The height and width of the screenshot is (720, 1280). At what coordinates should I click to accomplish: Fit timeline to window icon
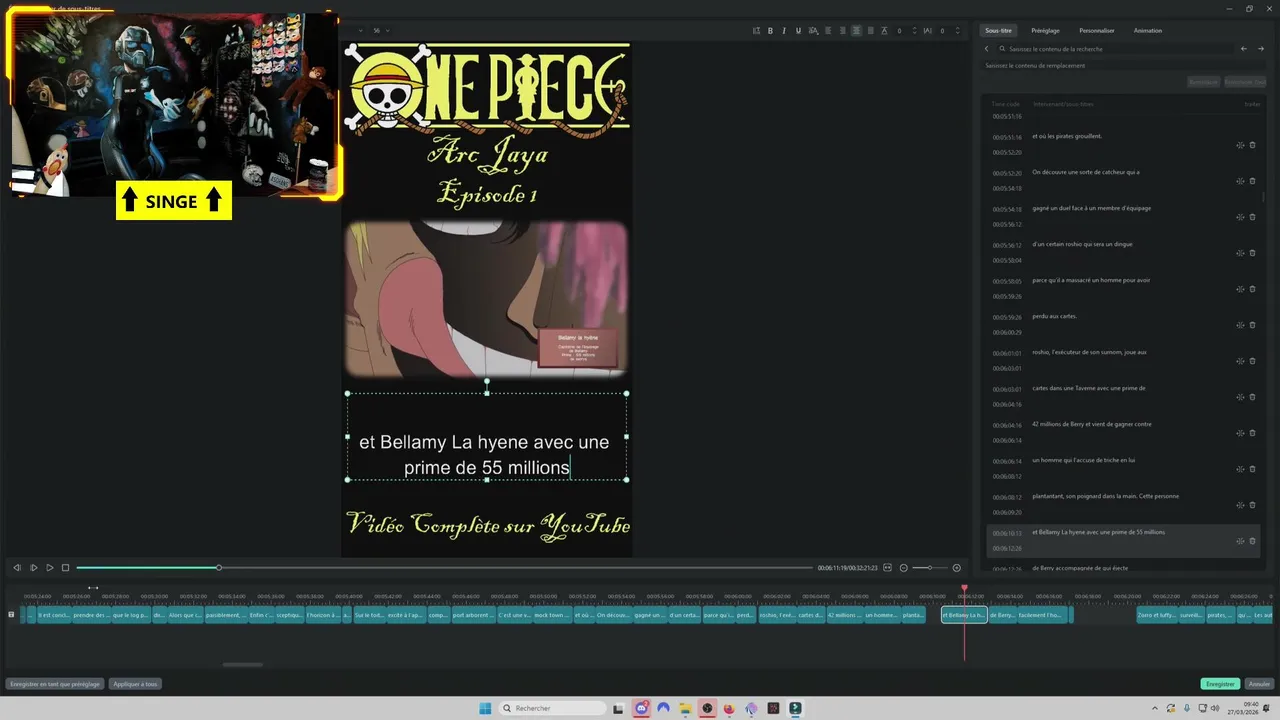point(888,568)
